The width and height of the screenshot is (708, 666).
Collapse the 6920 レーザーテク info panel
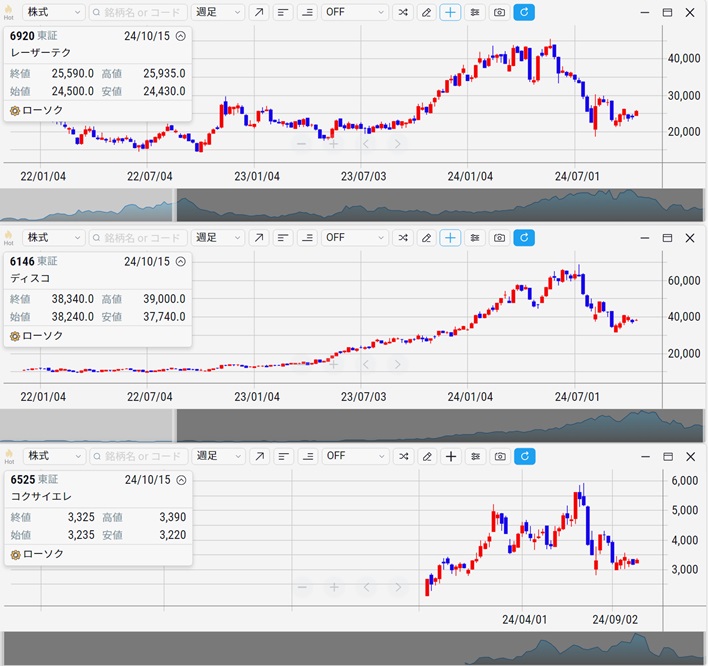180,36
